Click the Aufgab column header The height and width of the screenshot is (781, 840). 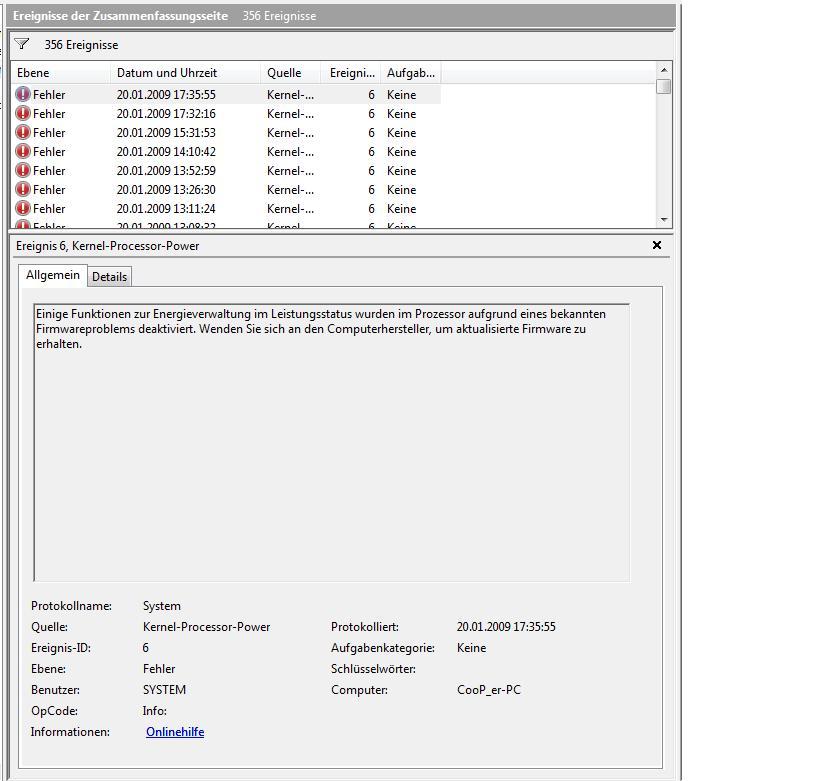coord(410,72)
